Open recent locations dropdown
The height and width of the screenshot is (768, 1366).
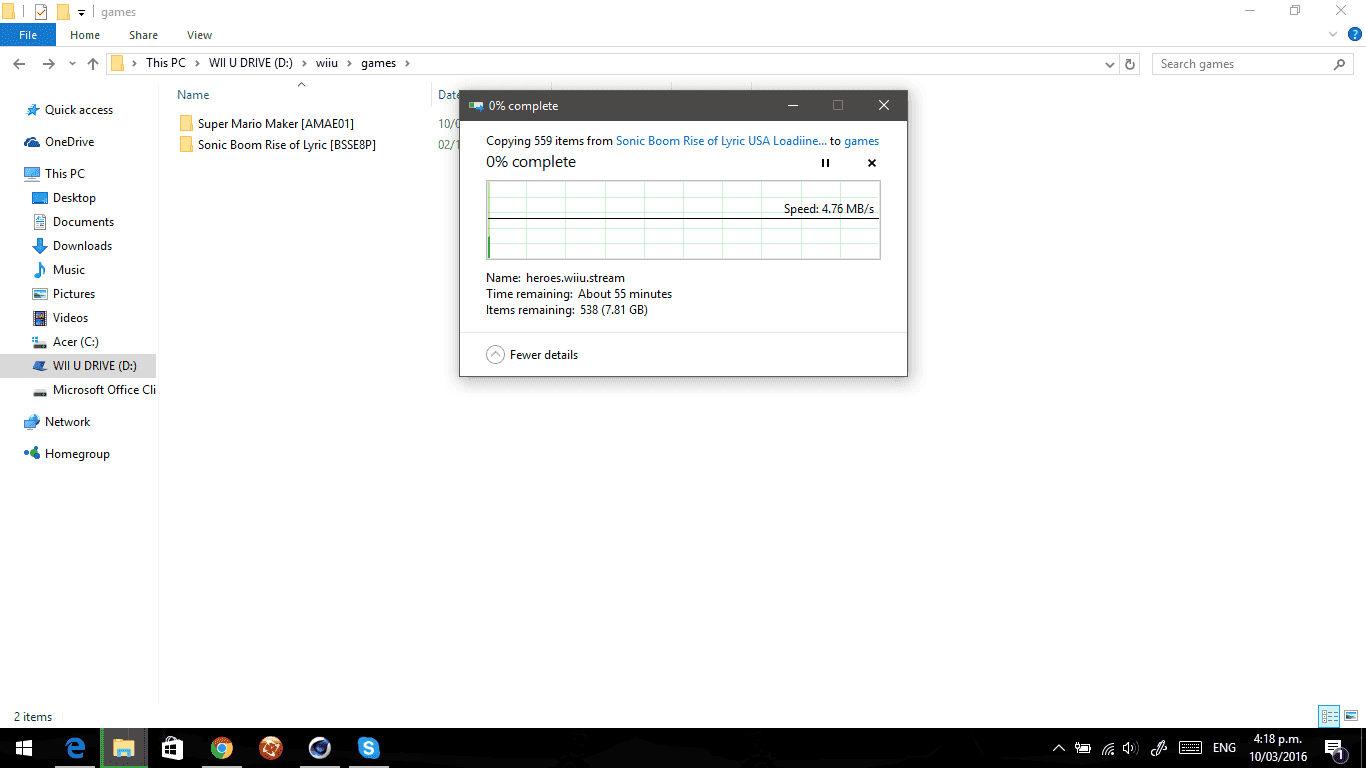pos(71,64)
